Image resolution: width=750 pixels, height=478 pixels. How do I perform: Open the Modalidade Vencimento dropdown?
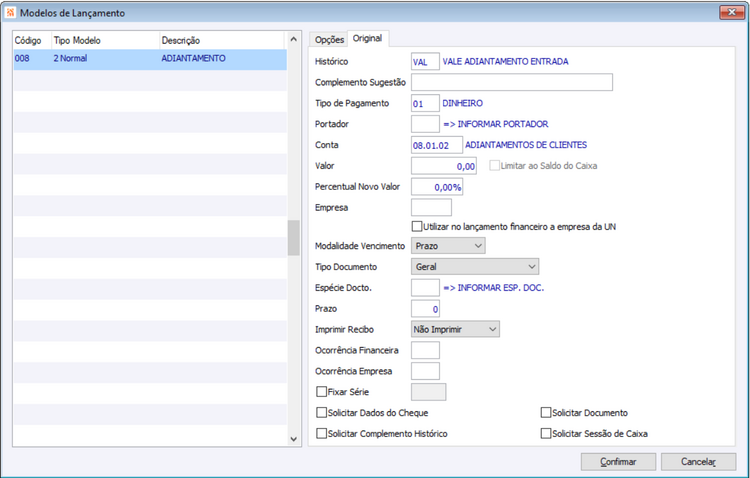coord(448,246)
